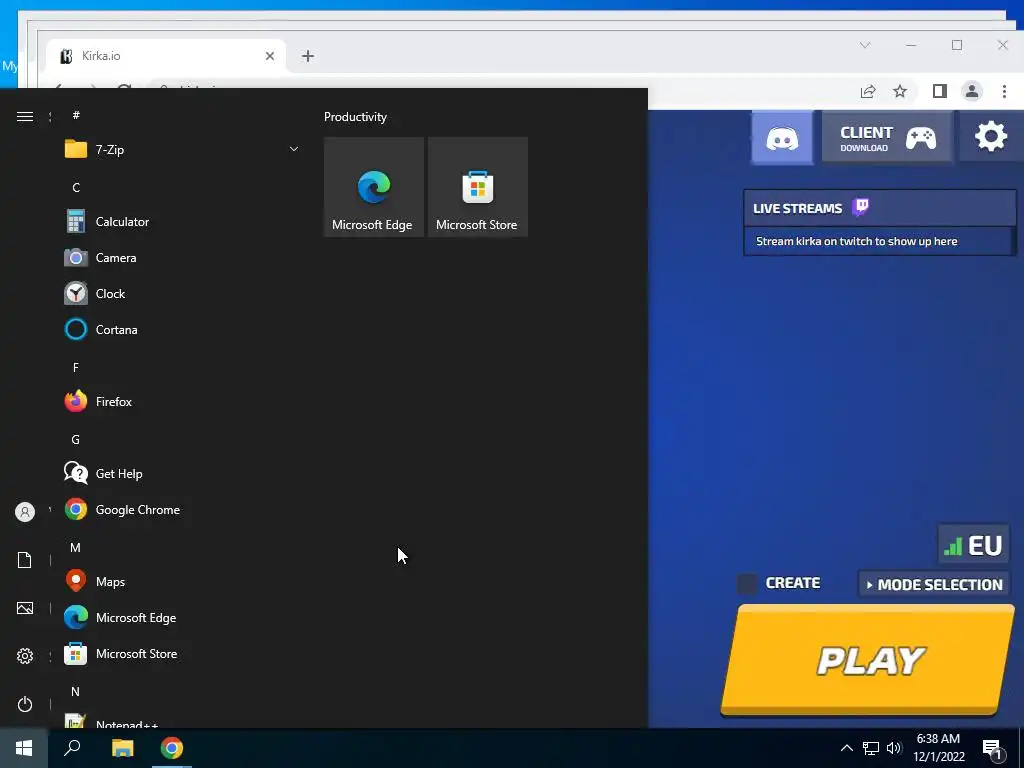1024x768 pixels.
Task: Select the Kirka.io browser tab
Action: click(x=167, y=56)
